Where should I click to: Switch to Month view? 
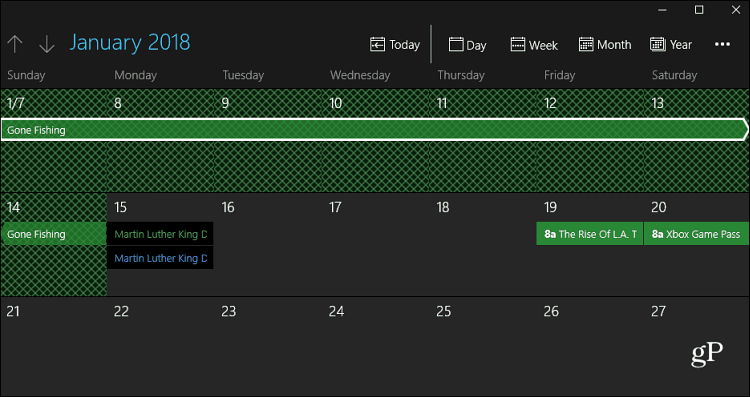(605, 45)
